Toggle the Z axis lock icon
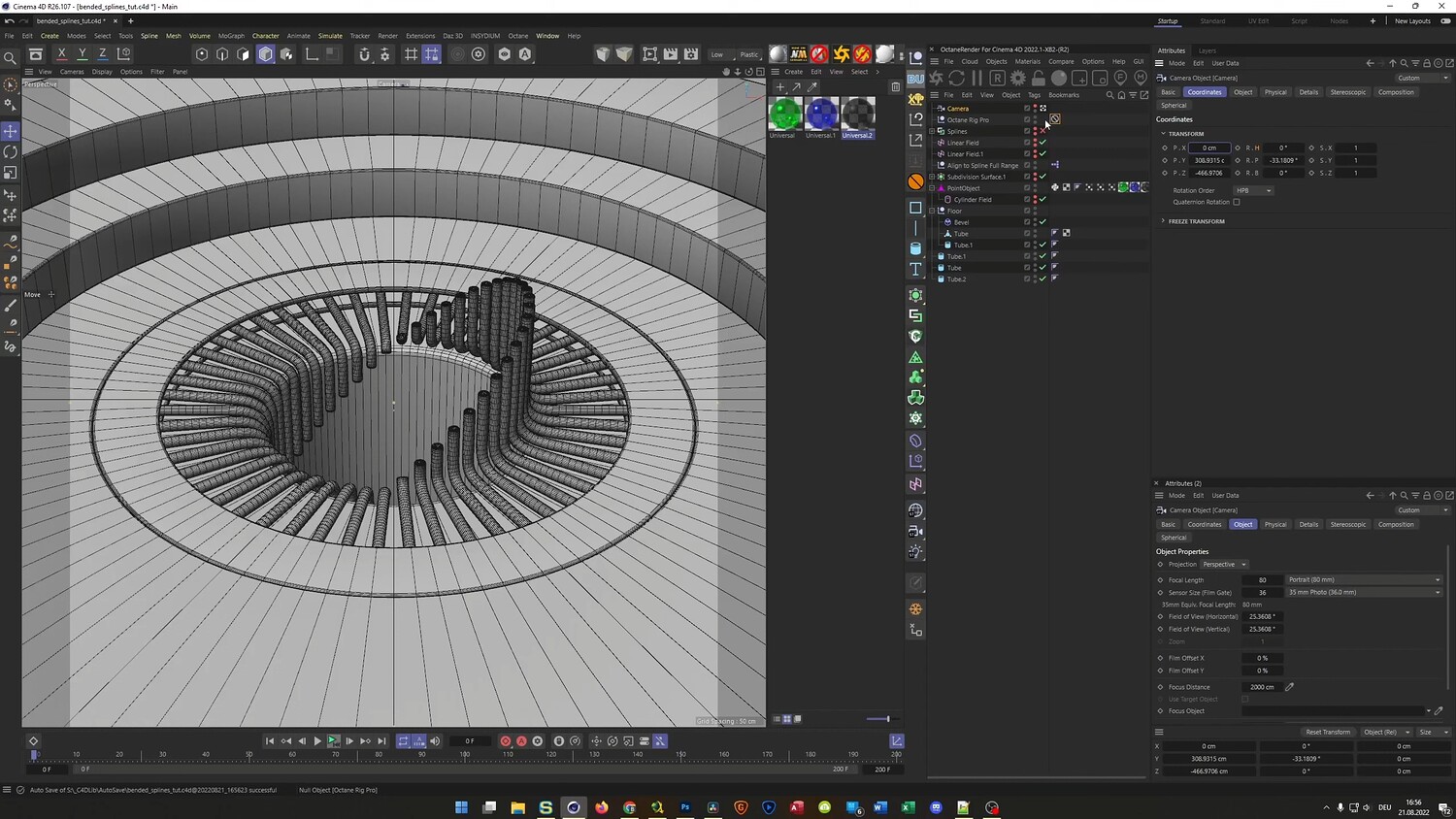 pos(102,54)
